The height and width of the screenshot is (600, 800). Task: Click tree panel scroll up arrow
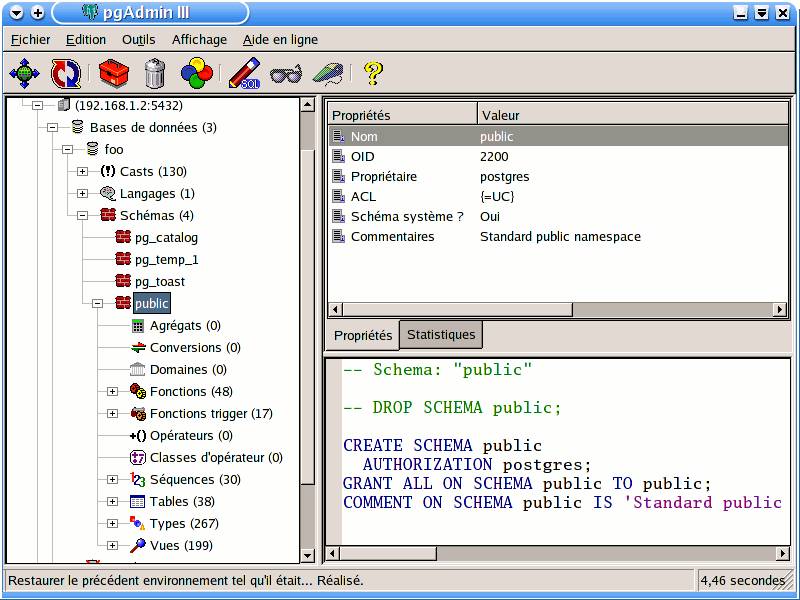point(308,105)
